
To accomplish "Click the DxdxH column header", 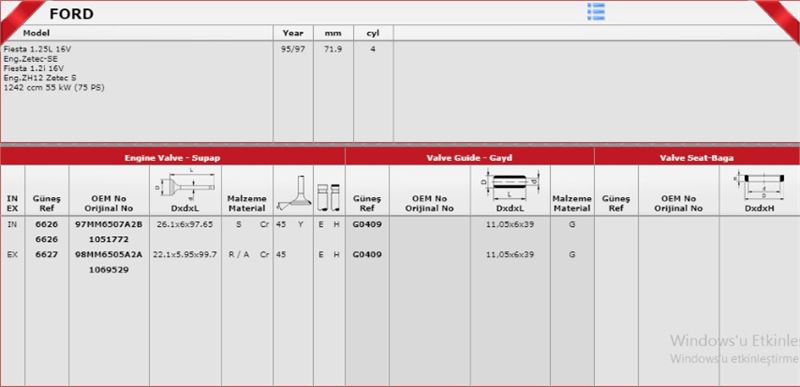I will coord(759,208).
